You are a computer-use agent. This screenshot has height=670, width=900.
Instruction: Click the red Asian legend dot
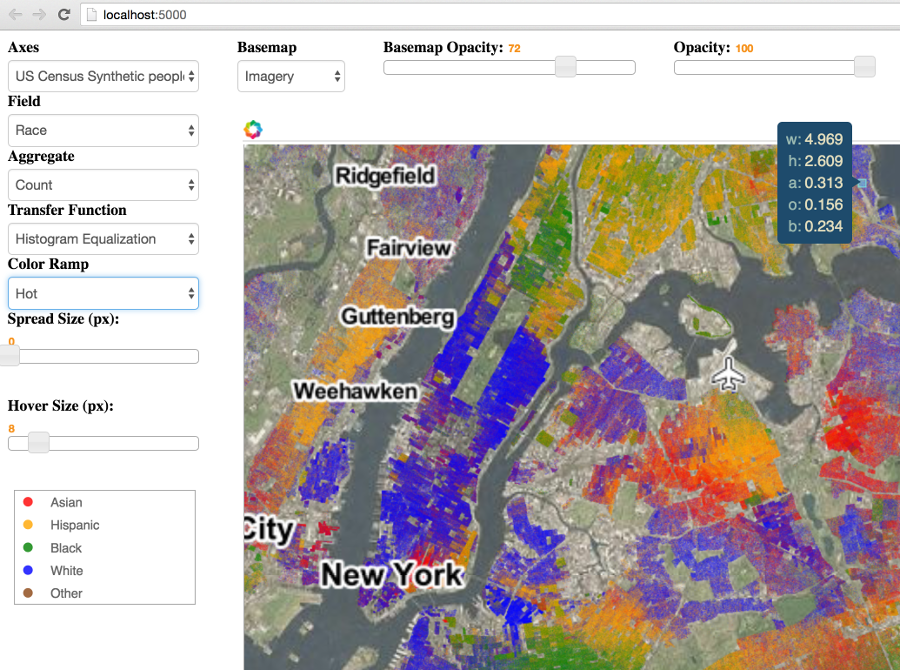[x=28, y=502]
